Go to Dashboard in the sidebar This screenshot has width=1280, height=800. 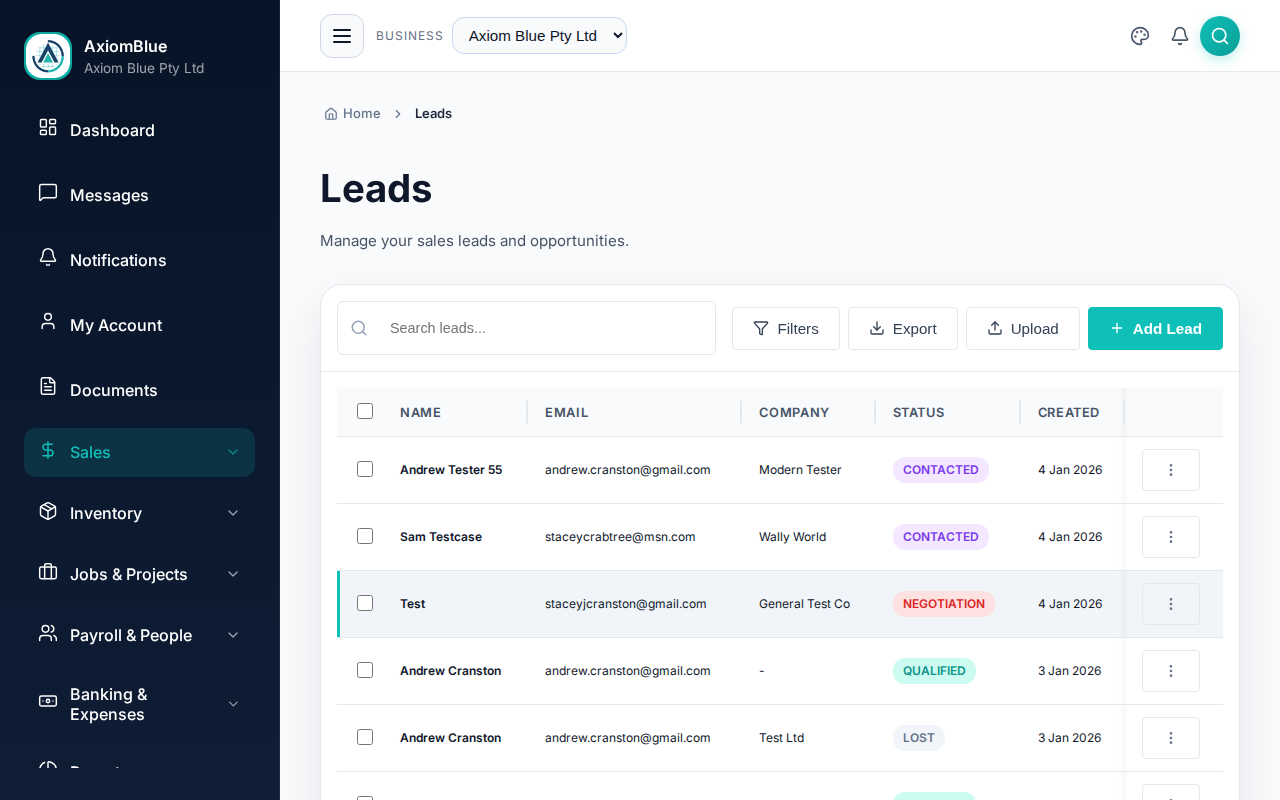139,130
